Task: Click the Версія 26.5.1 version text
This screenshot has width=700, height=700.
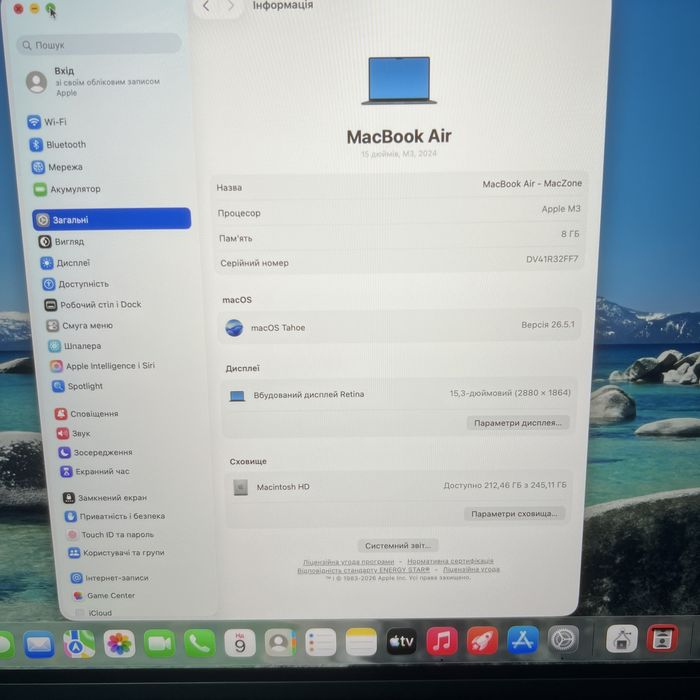Action: pos(548,325)
